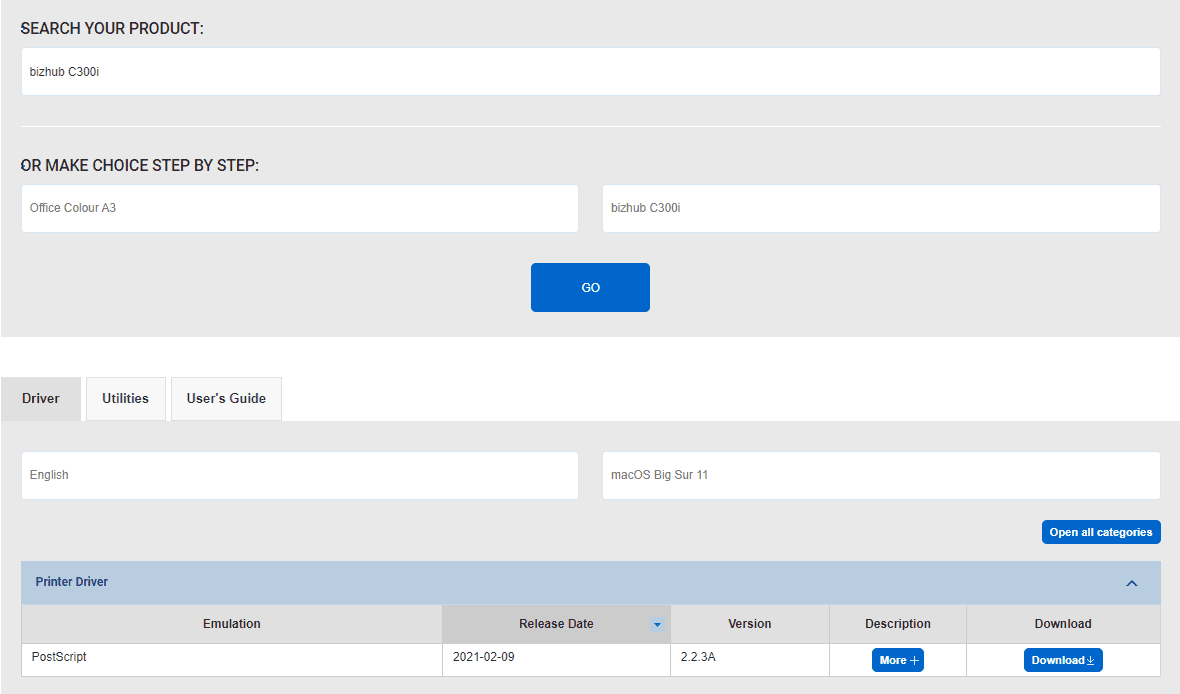1180x694 pixels.
Task: Click the Emulation column header
Action: pos(232,624)
